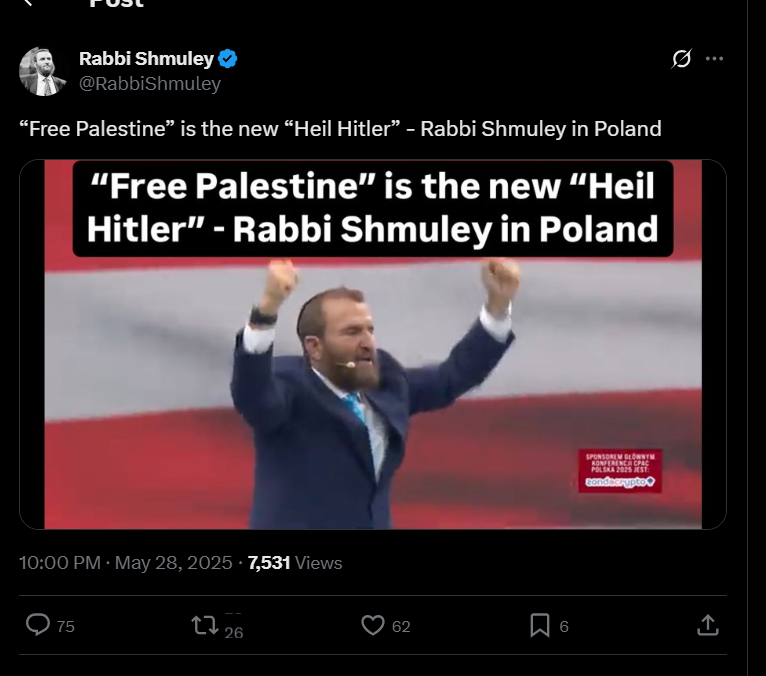This screenshot has height=676, width=766.
Task: Click the Grok slashed-circle icon
Action: point(681,59)
